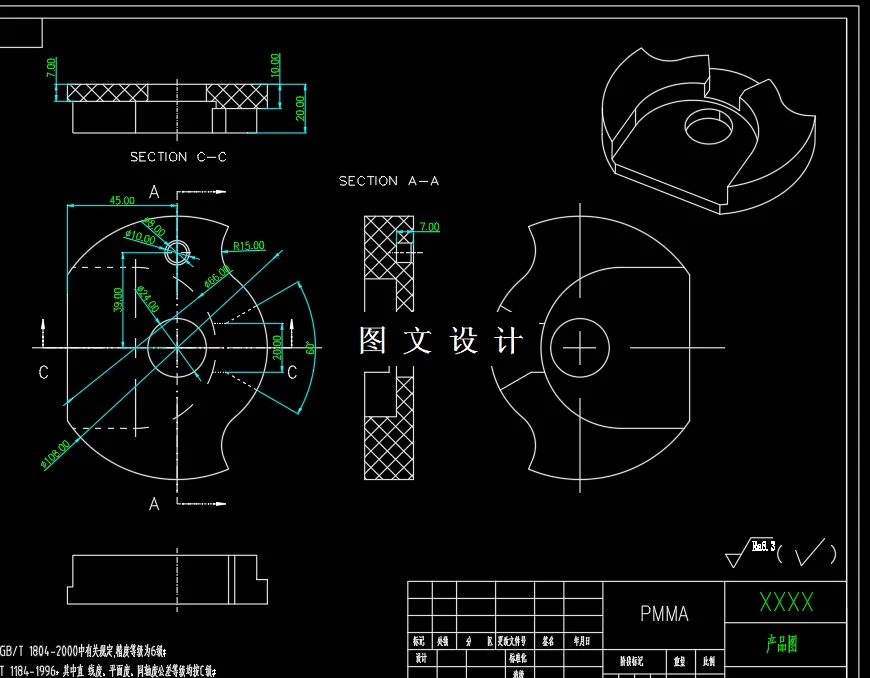Click the 60° angular dimension
This screenshot has width=870, height=678.
310,348
